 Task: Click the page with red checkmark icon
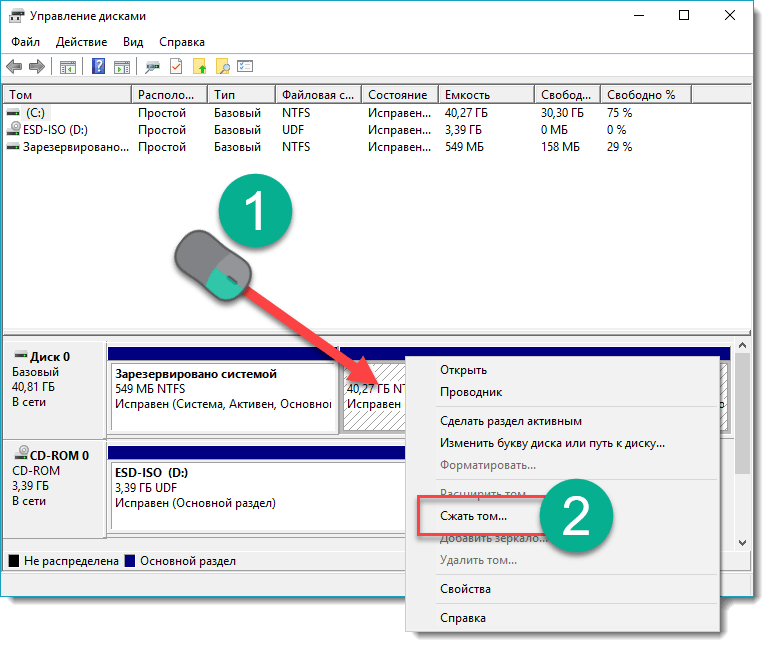click(x=176, y=66)
